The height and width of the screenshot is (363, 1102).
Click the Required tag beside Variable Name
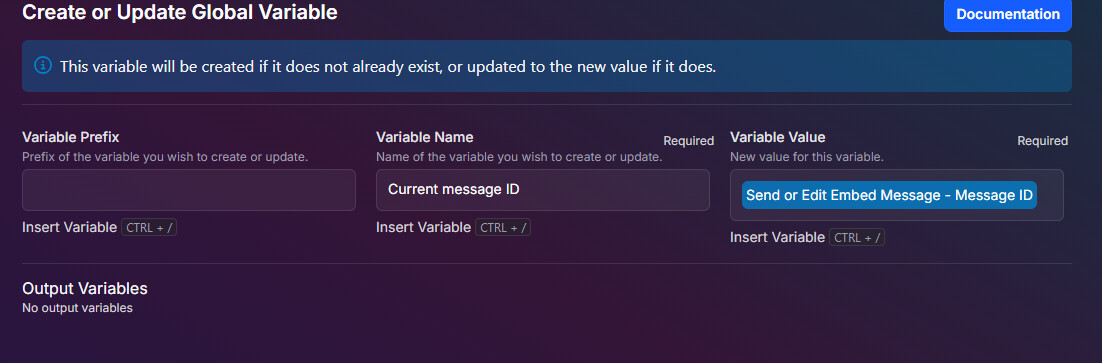pos(689,141)
